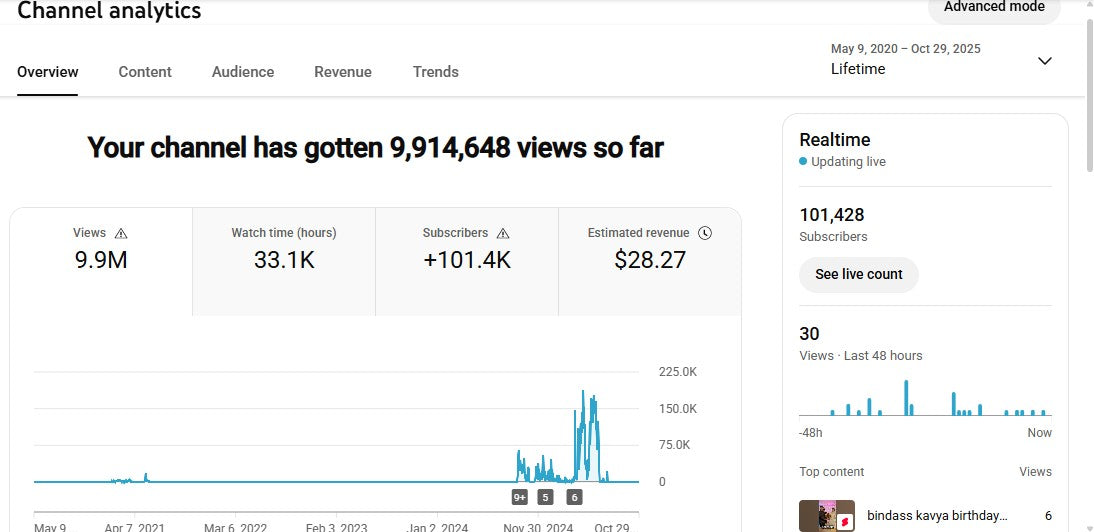
Task: Click the Shorts badge on top content thumbnail
Action: click(844, 521)
